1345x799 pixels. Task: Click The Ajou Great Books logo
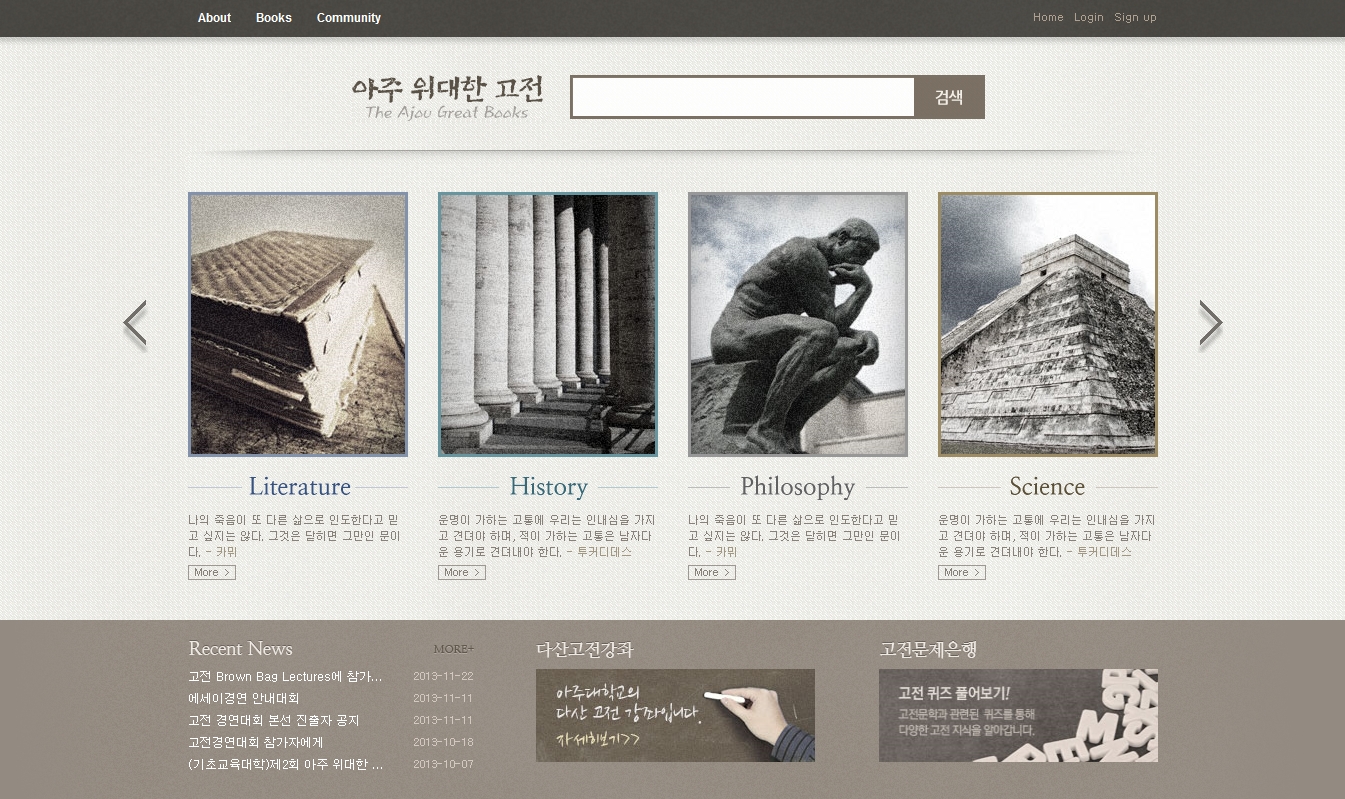(x=447, y=98)
